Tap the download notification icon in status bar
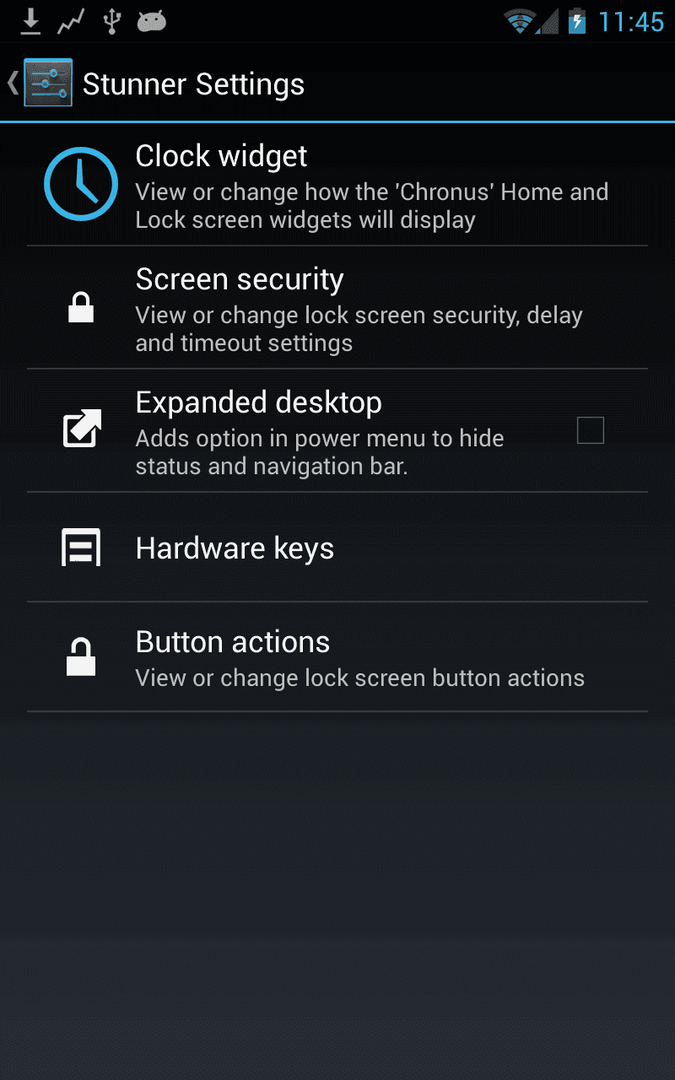Screen dimensions: 675x1080 pos(30,21)
